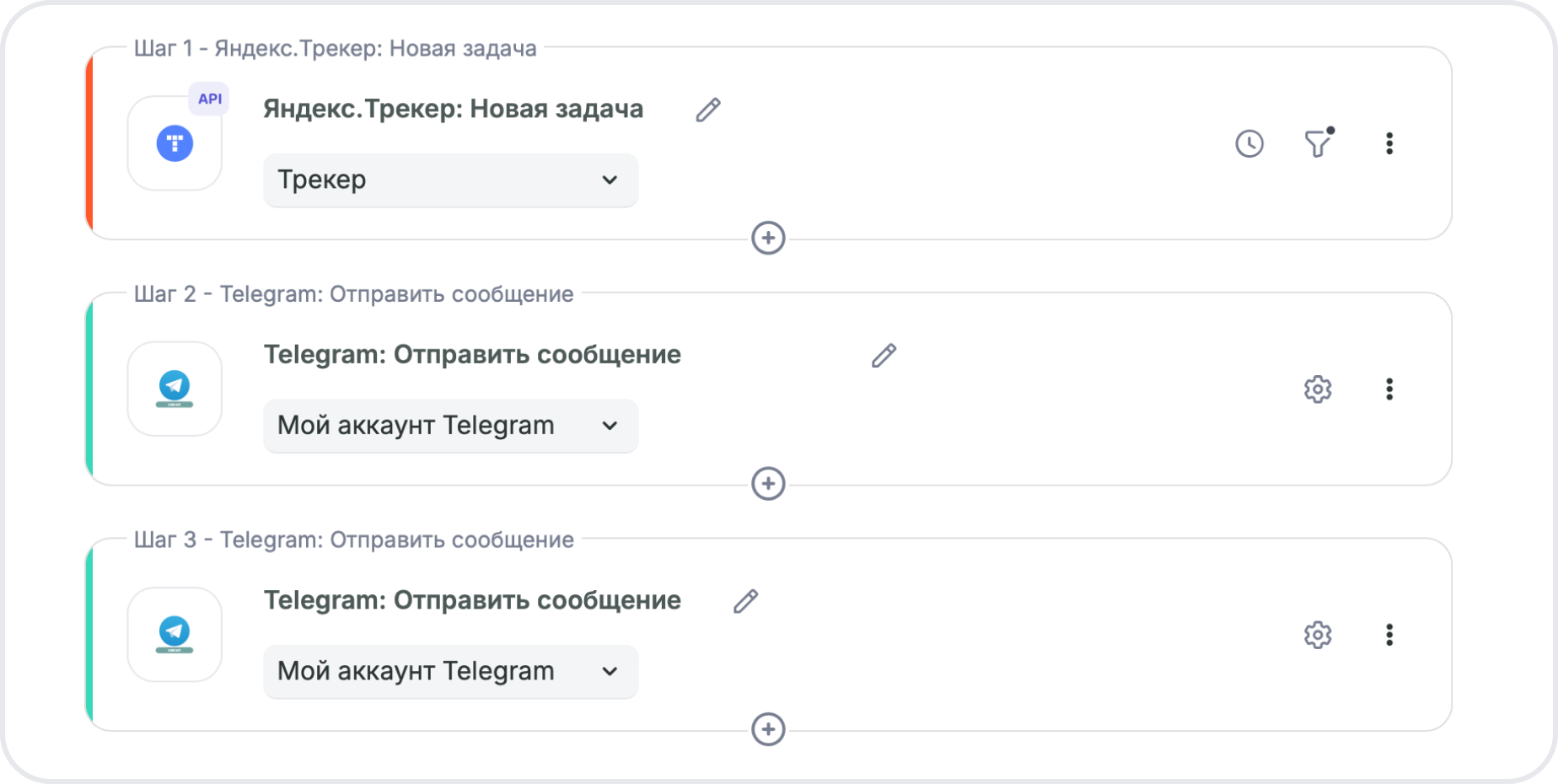Click label Шаг 2 - Telegram: Отправить сообщение

coord(354,294)
